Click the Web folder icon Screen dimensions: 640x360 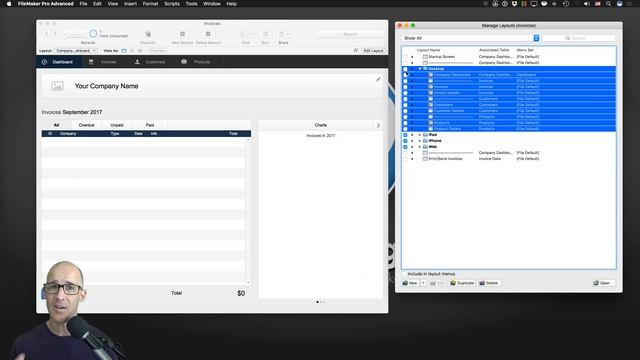coord(425,147)
